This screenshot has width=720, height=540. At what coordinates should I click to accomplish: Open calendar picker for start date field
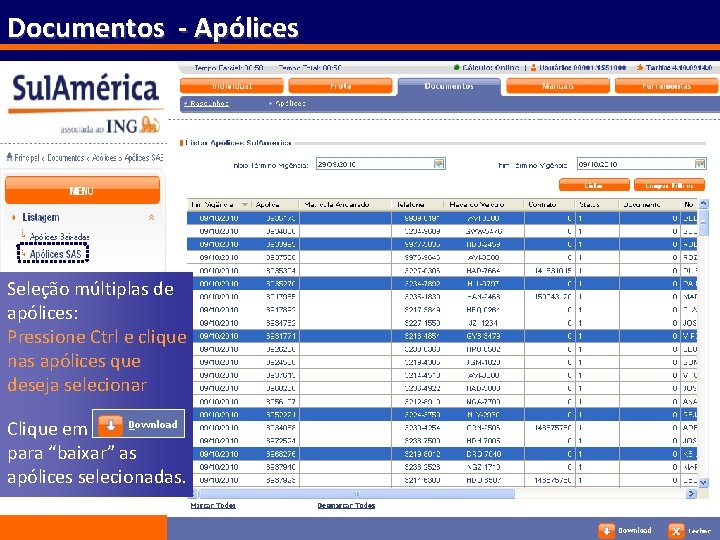click(439, 164)
